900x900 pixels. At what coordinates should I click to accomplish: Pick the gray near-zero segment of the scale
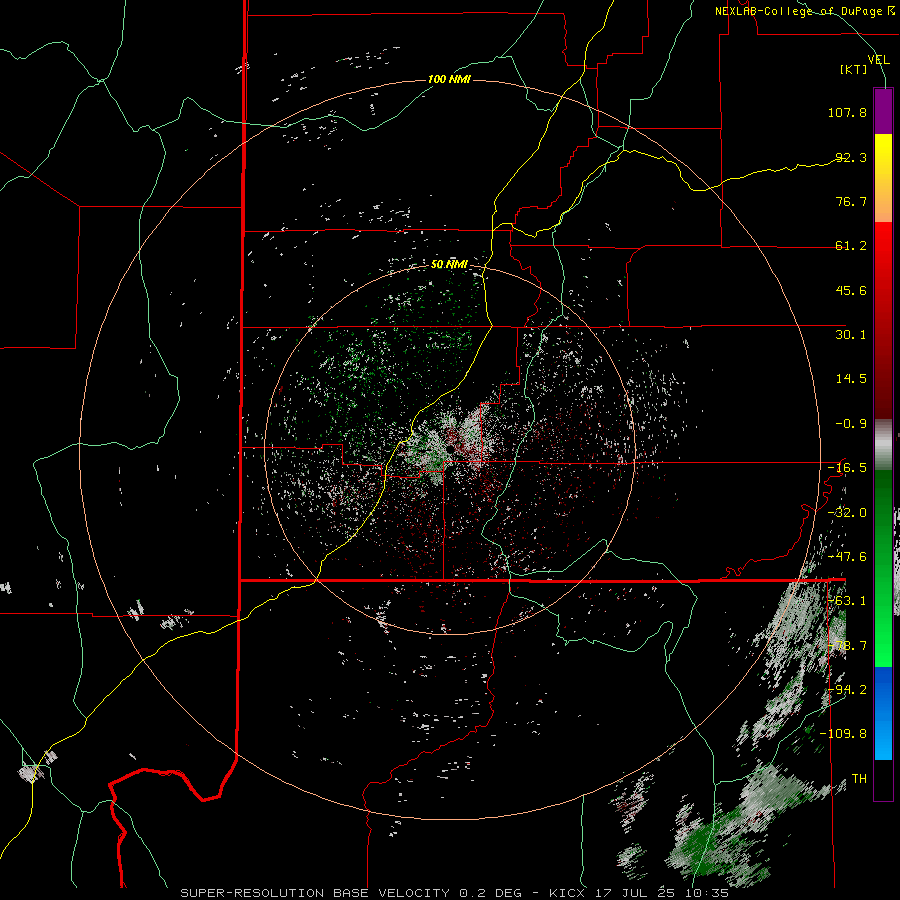pyautogui.click(x=883, y=445)
